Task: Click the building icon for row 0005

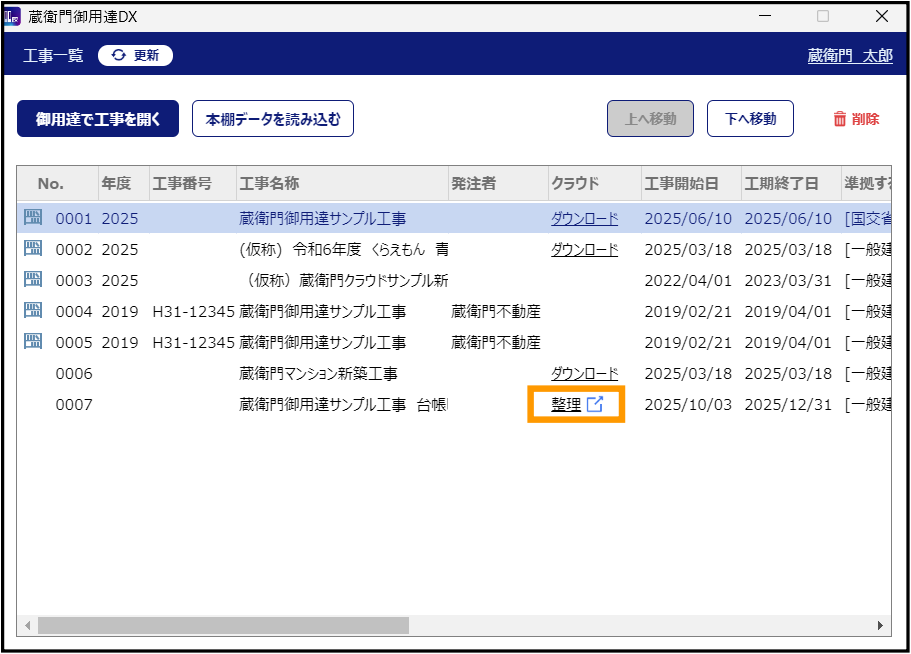Action: pyautogui.click(x=33, y=342)
